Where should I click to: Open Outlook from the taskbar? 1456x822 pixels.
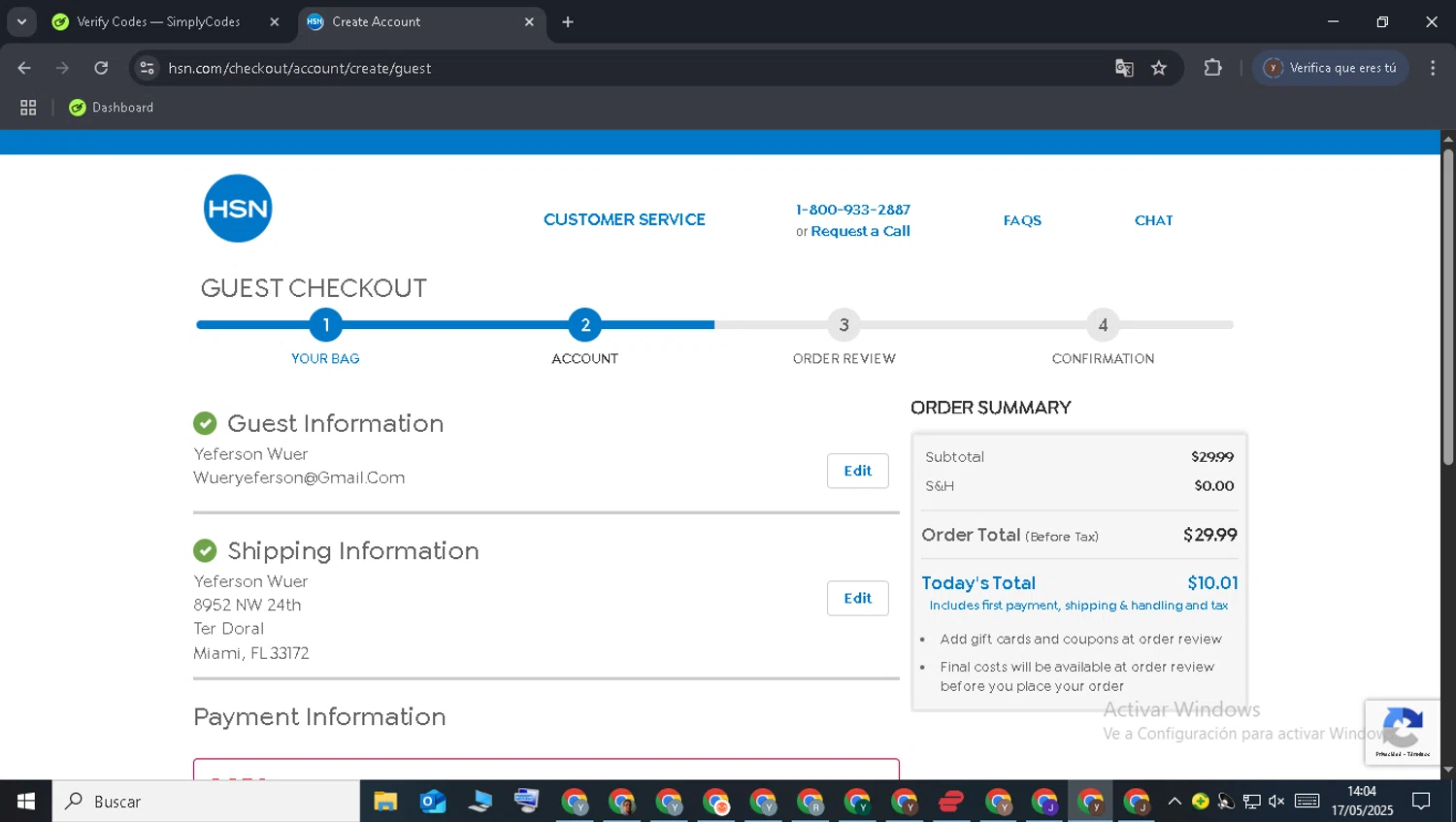coord(433,802)
